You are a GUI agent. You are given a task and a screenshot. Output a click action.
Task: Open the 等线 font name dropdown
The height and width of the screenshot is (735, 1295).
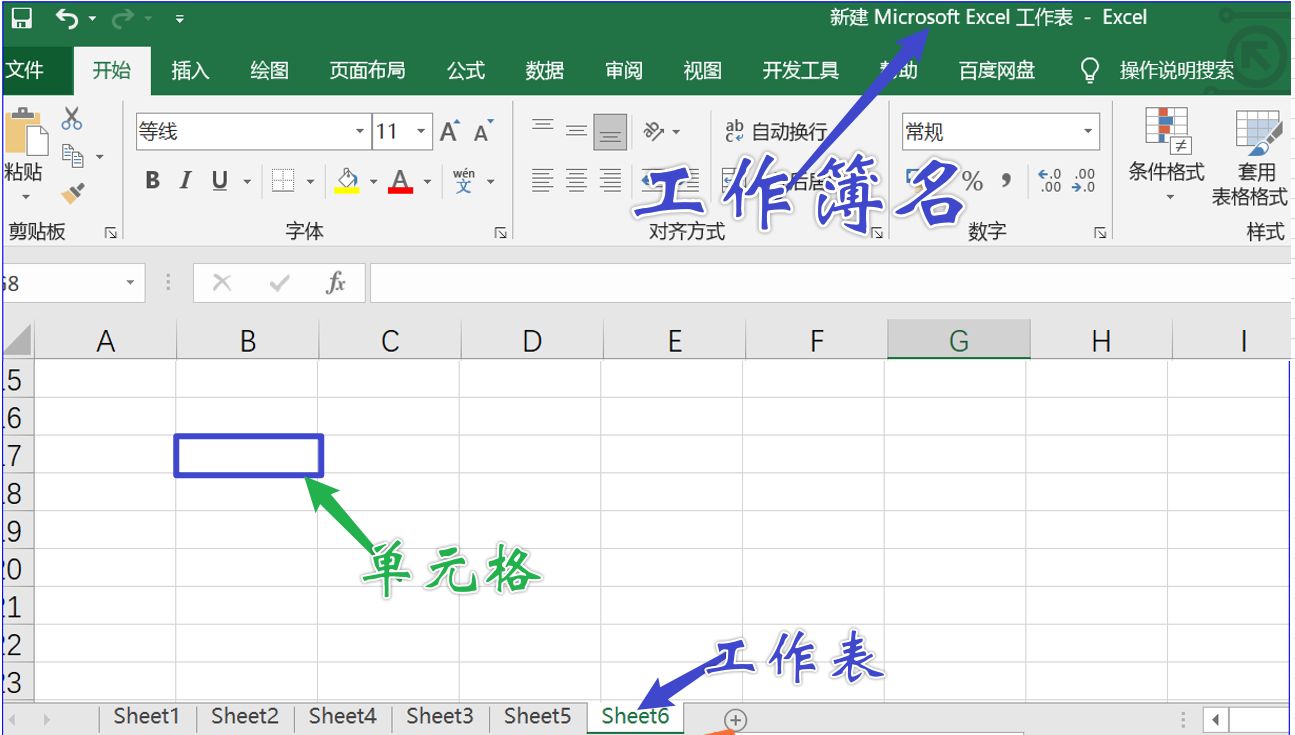click(x=360, y=132)
